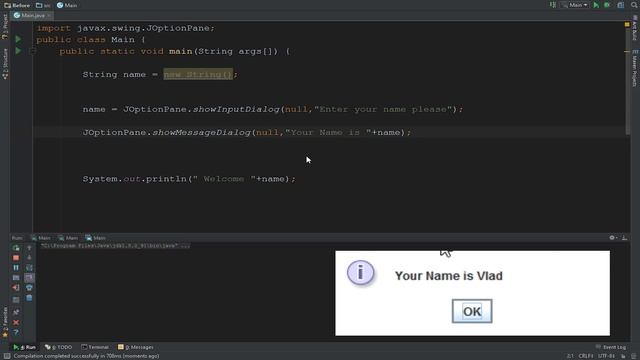Open the TODO tool window
The image size is (640, 360).
tap(58, 347)
